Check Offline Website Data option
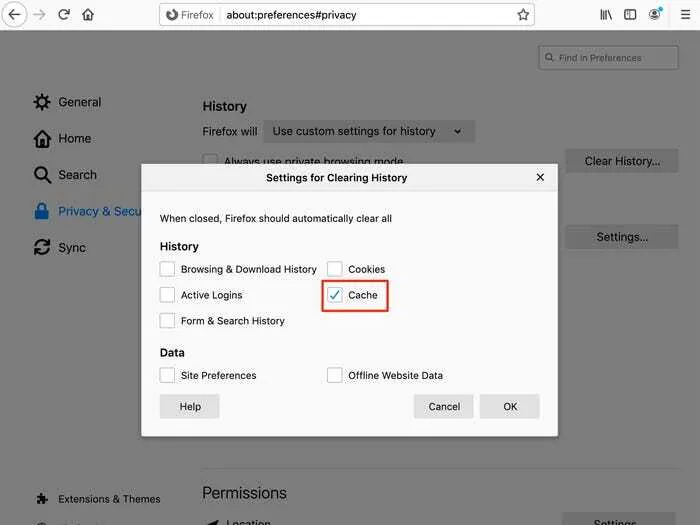 tap(334, 375)
